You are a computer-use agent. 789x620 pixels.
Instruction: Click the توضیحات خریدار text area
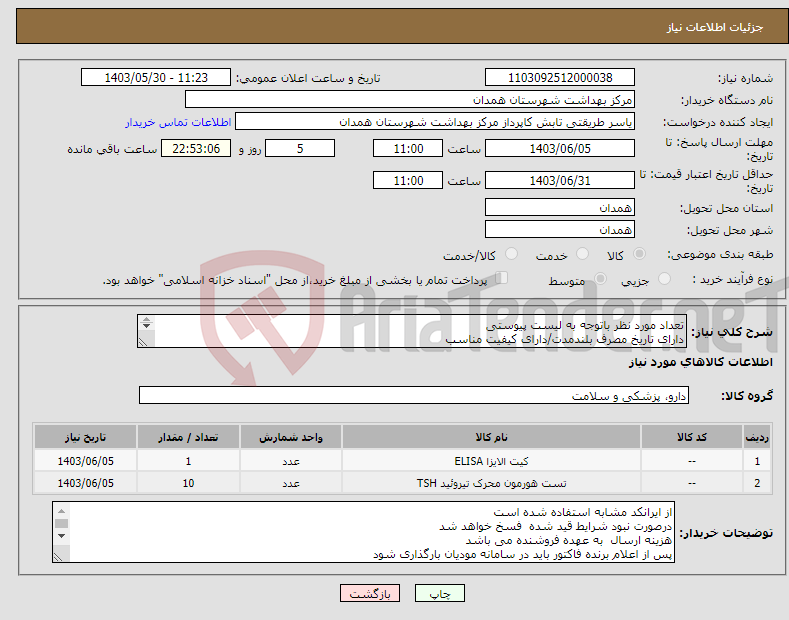pos(363,532)
